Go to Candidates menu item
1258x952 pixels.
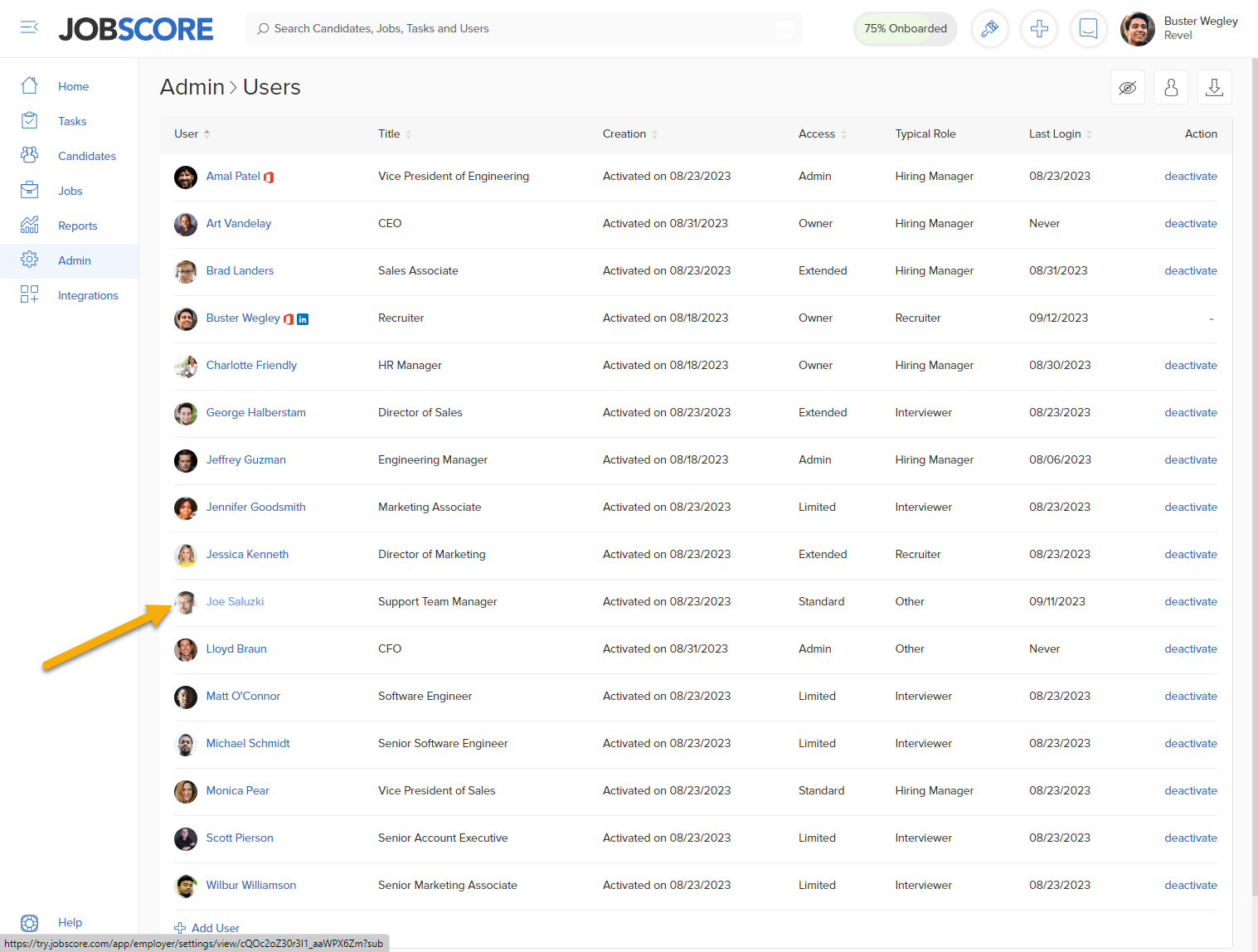[x=87, y=156]
